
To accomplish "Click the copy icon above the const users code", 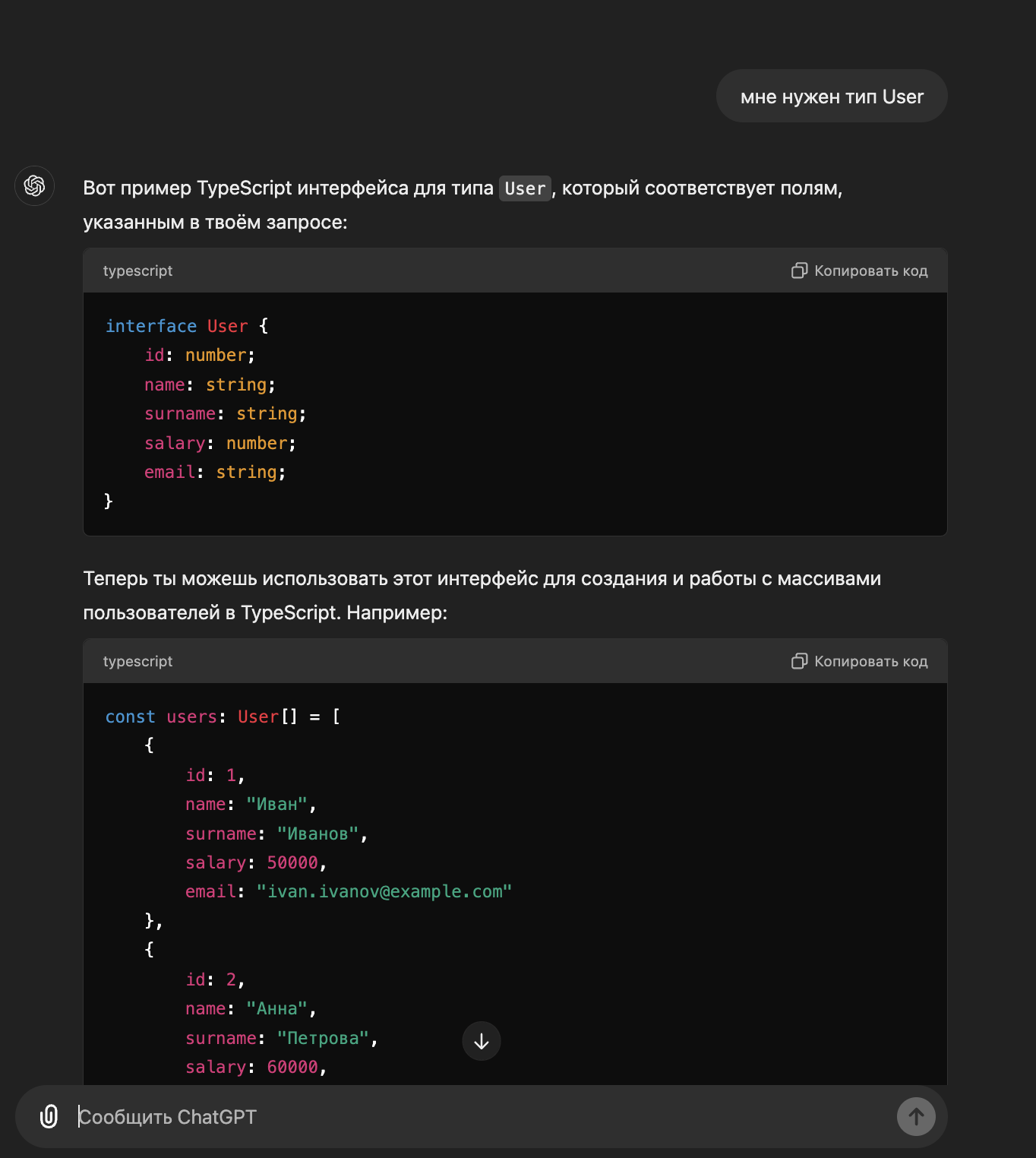I will click(x=799, y=661).
